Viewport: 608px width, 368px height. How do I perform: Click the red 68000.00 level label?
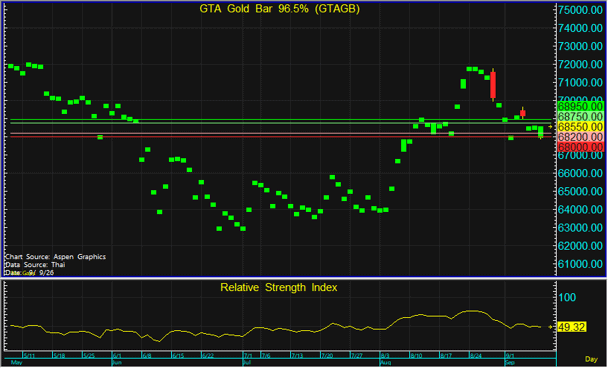tap(580, 147)
